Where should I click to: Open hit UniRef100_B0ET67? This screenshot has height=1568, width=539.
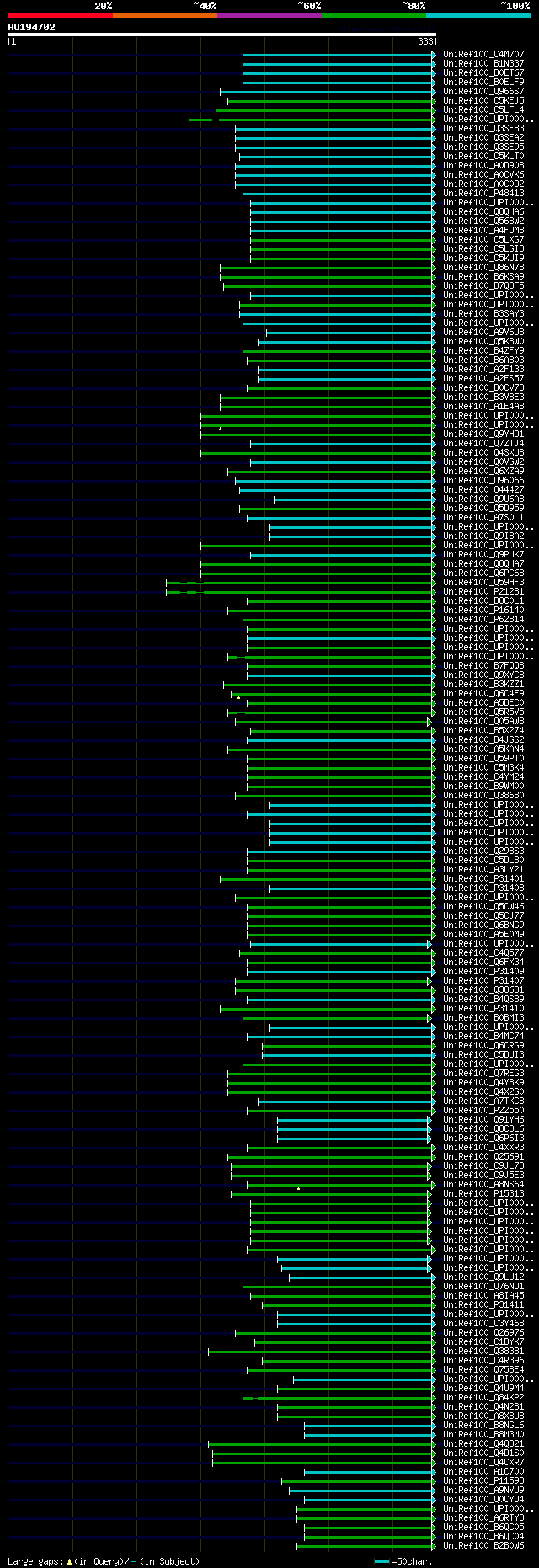pos(483,73)
